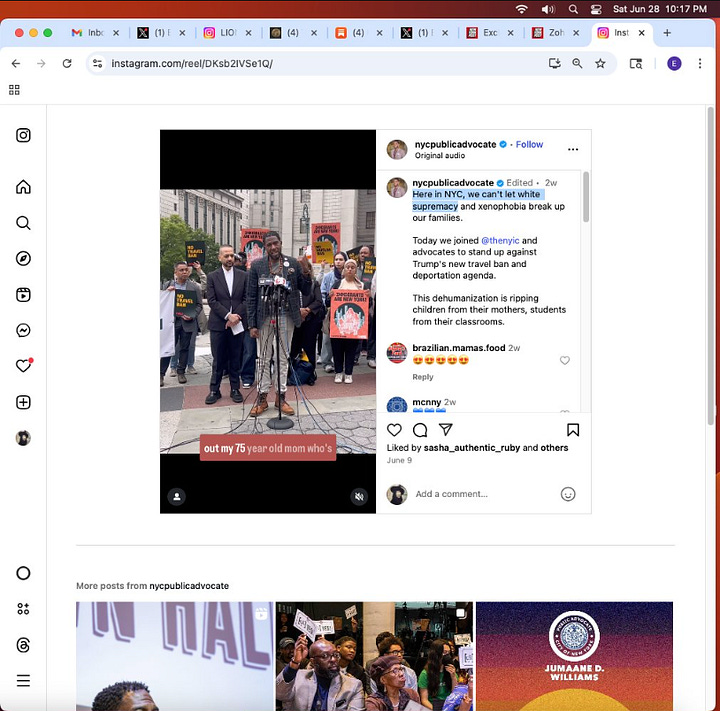This screenshot has height=711, width=720.
Task: Open emoji picker in comment box
Action: click(x=568, y=494)
